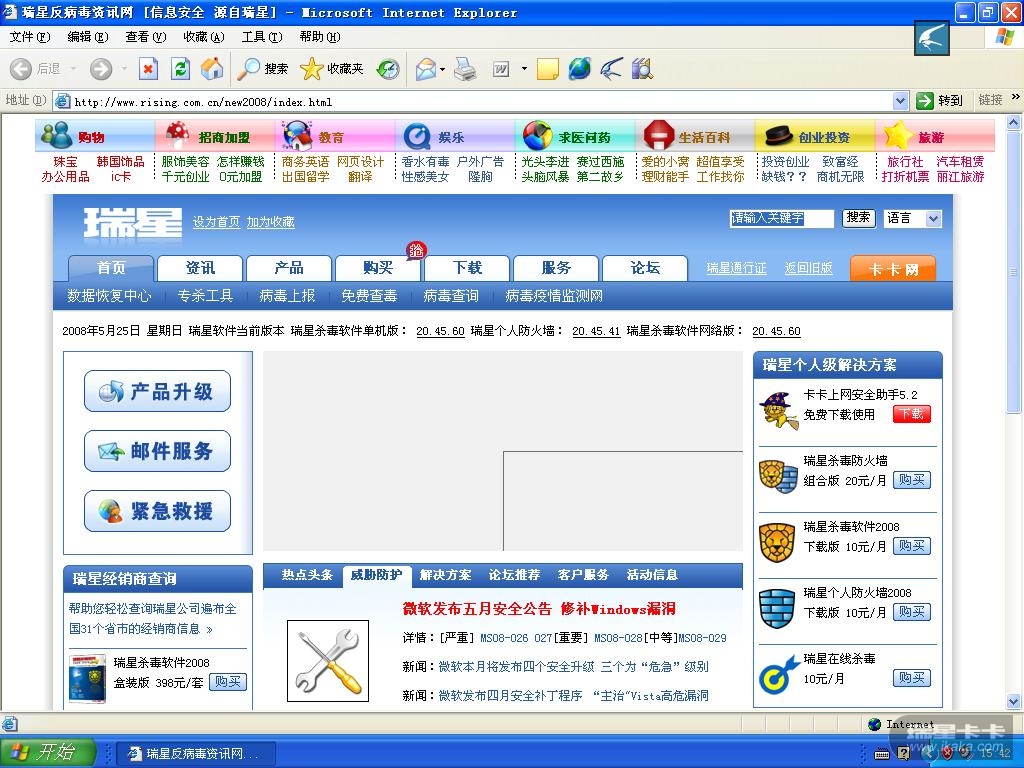Click the 返回旧版 link
Viewport: 1024px width, 768px height.
[808, 268]
